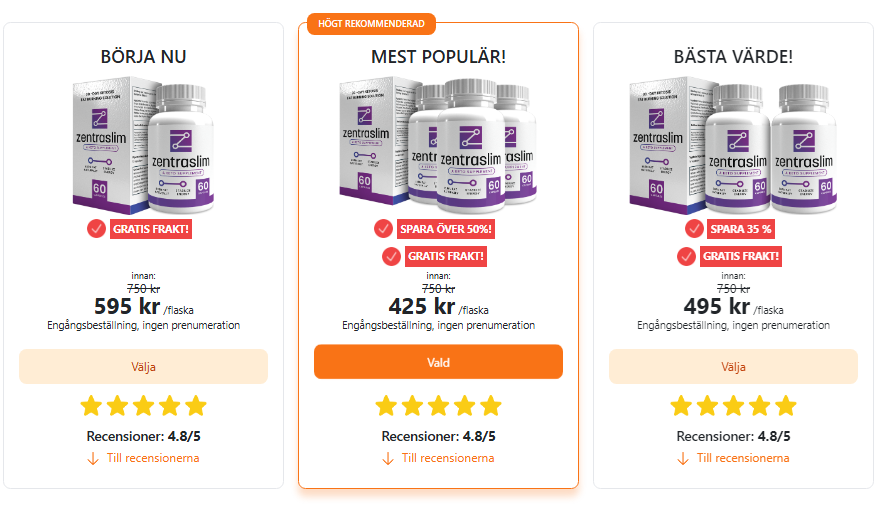Click checkmark next to GRATIS FRAKT in BÖRJA NU
Image resolution: width=878 pixels, height=507 pixels.
(96, 229)
